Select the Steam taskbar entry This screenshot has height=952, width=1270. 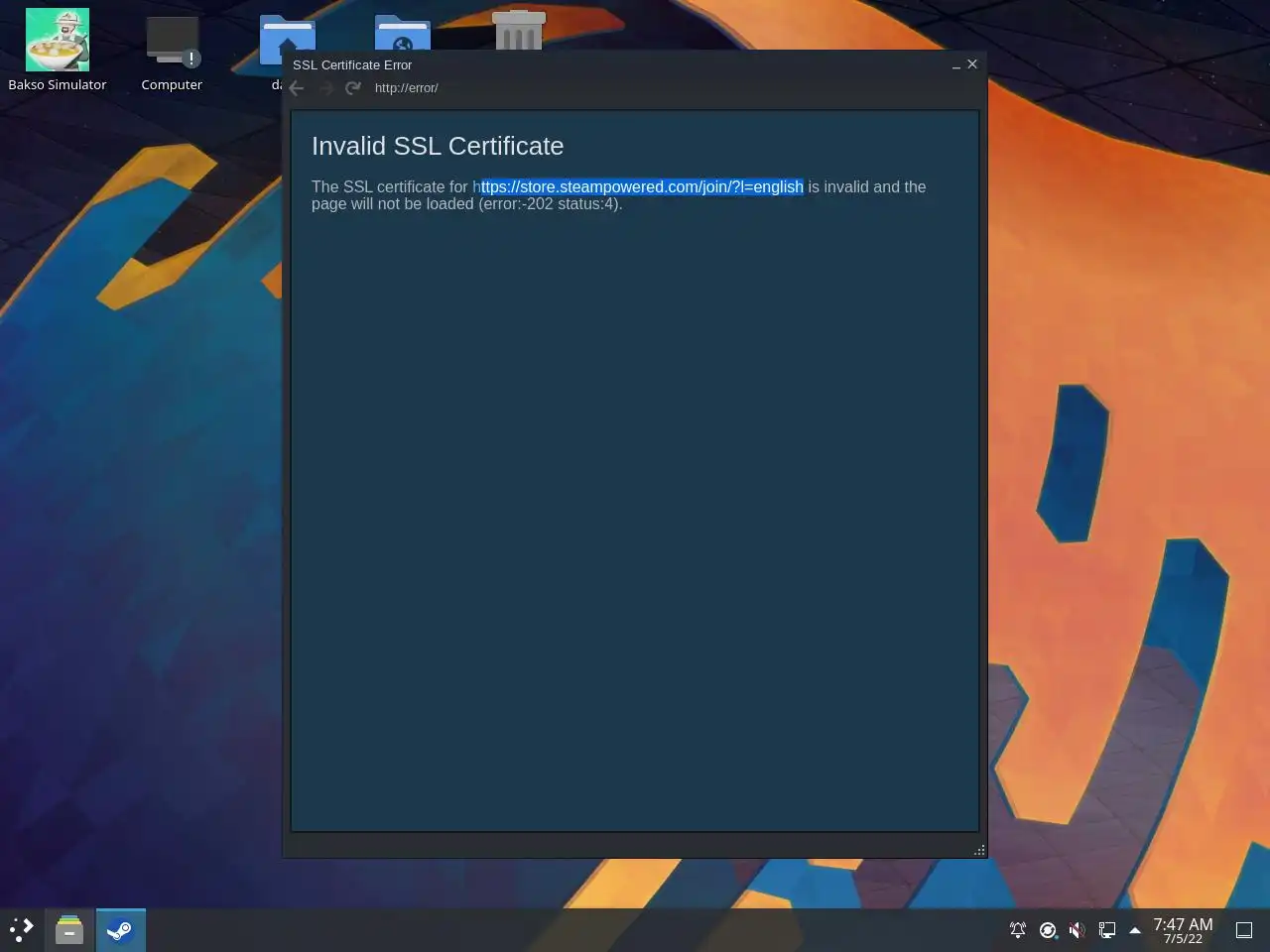click(120, 930)
